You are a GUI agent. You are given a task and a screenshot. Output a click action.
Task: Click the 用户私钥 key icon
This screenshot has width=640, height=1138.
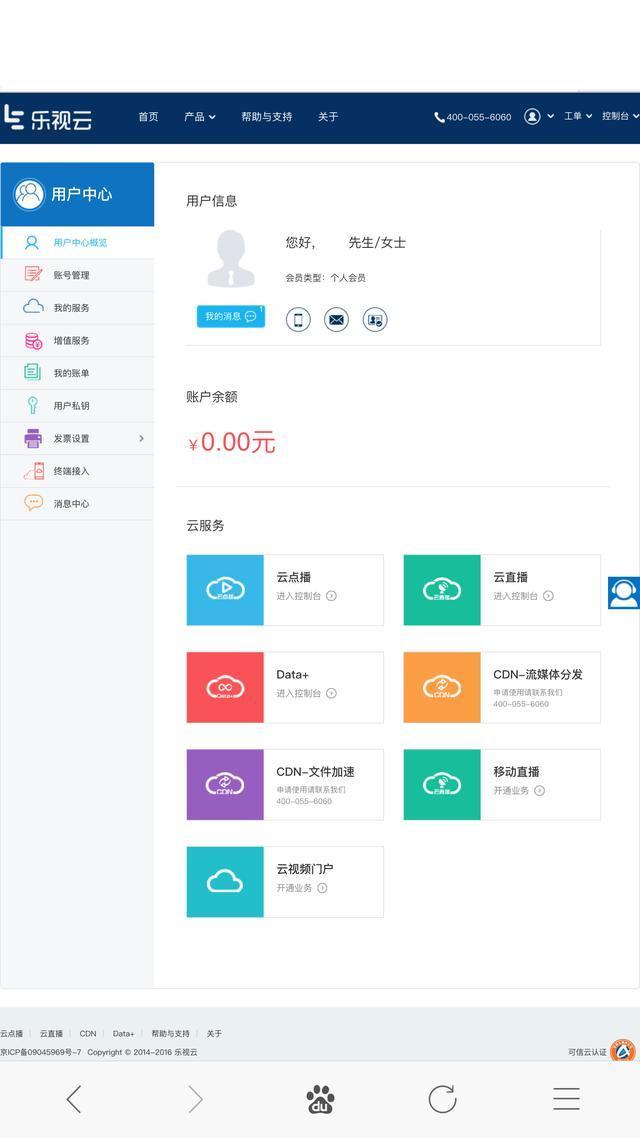pos(33,405)
